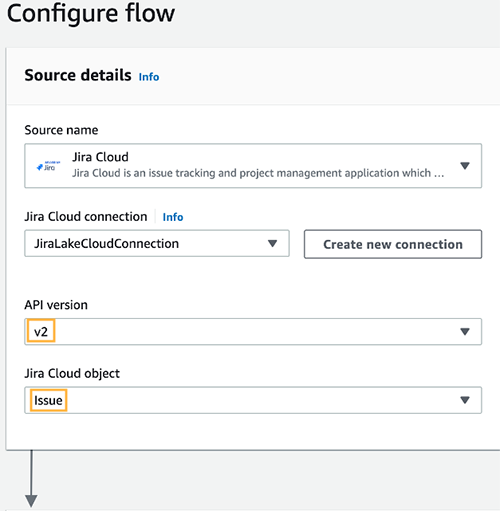Screen dimensions: 500x511
Task: Click the arrow on the JiraLakeCloudConnection dropdown
Action: click(x=272, y=244)
